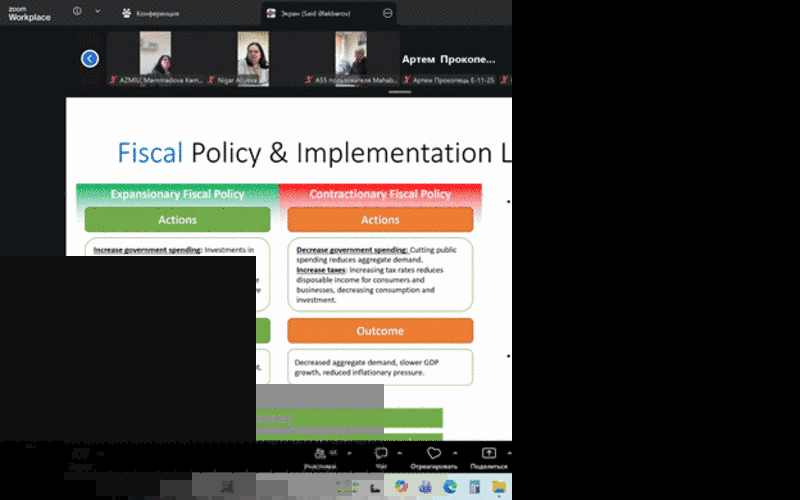
Task: Click the React (Отреагировать) heart icon
Action: click(433, 454)
